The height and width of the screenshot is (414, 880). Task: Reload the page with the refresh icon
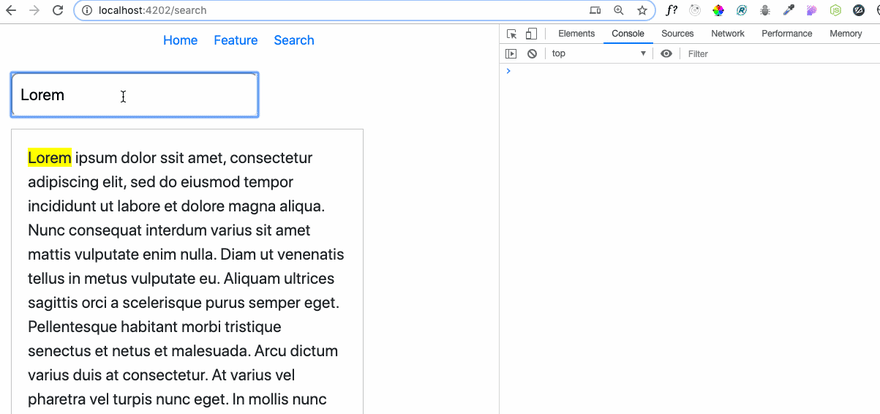point(57,10)
